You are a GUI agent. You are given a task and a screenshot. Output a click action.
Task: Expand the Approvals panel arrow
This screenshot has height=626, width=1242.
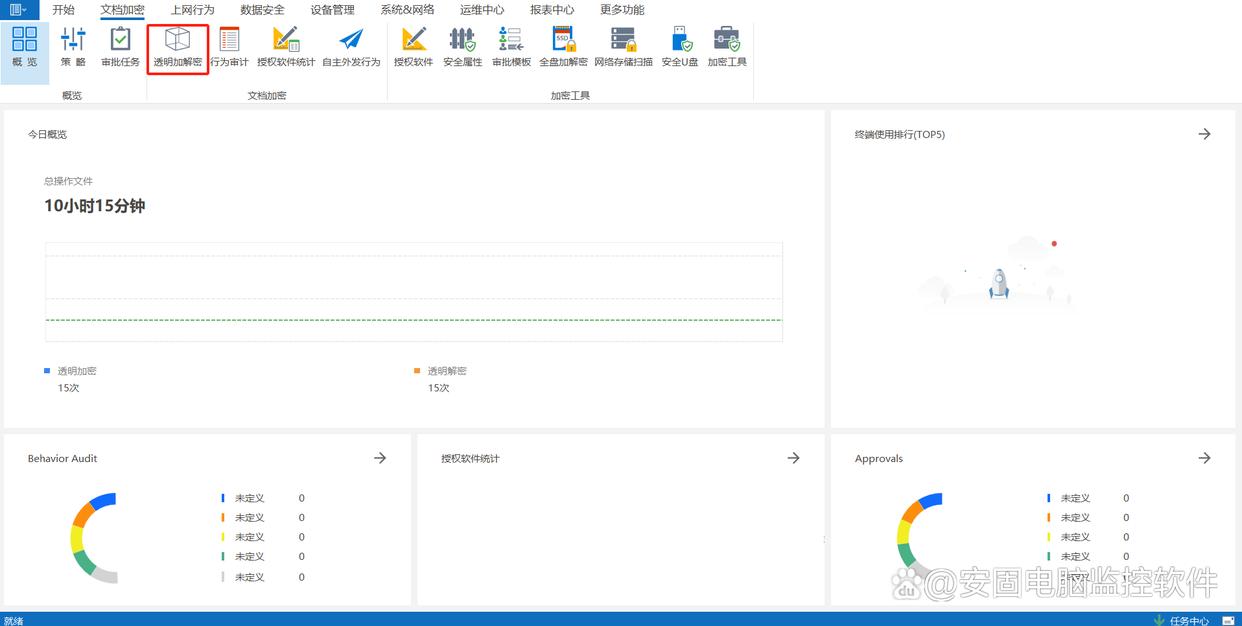coord(1204,458)
